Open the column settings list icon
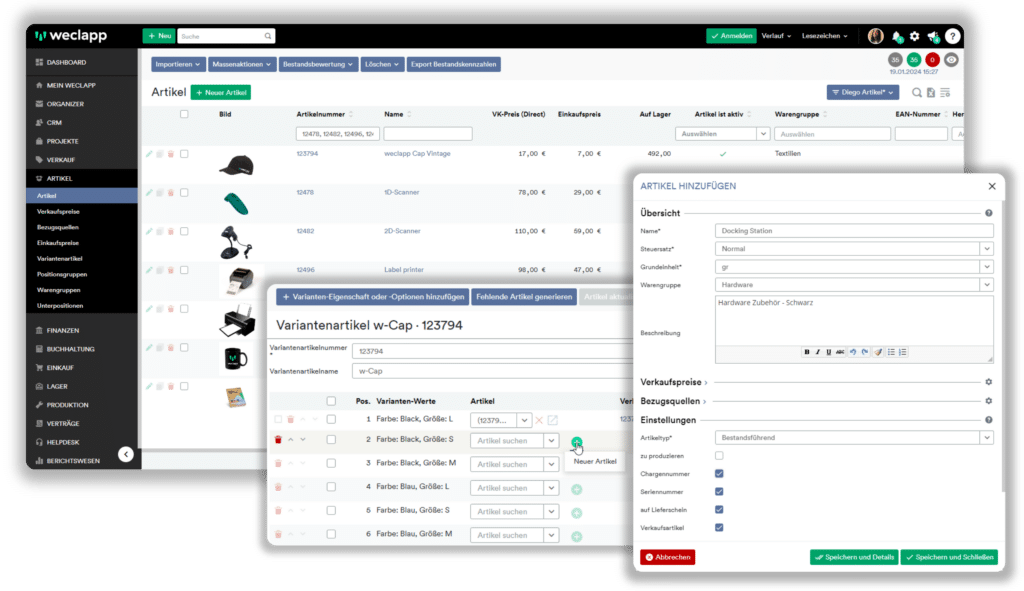1024x591 pixels. 945,93
